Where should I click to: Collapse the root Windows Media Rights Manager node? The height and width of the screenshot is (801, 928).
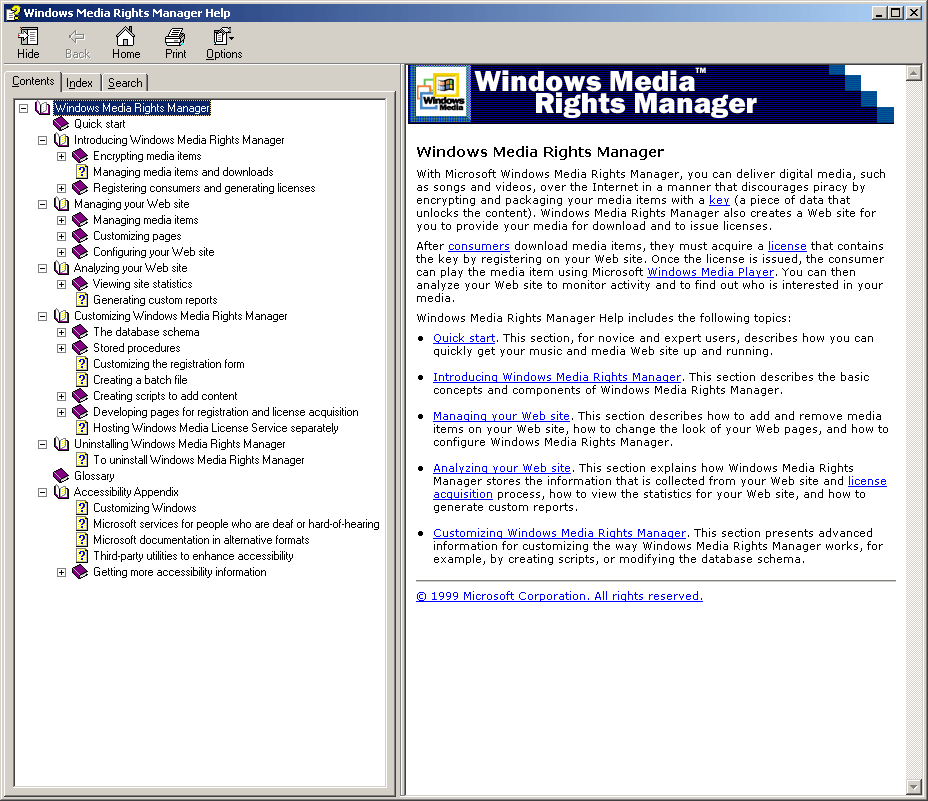click(24, 108)
